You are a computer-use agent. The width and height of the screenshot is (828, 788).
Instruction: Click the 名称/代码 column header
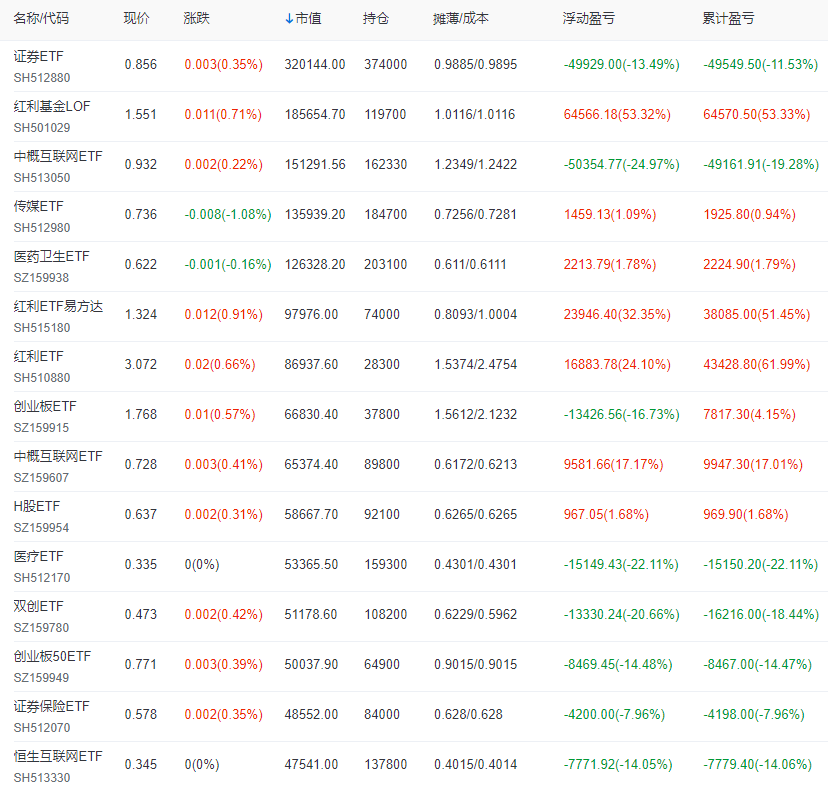(41, 18)
